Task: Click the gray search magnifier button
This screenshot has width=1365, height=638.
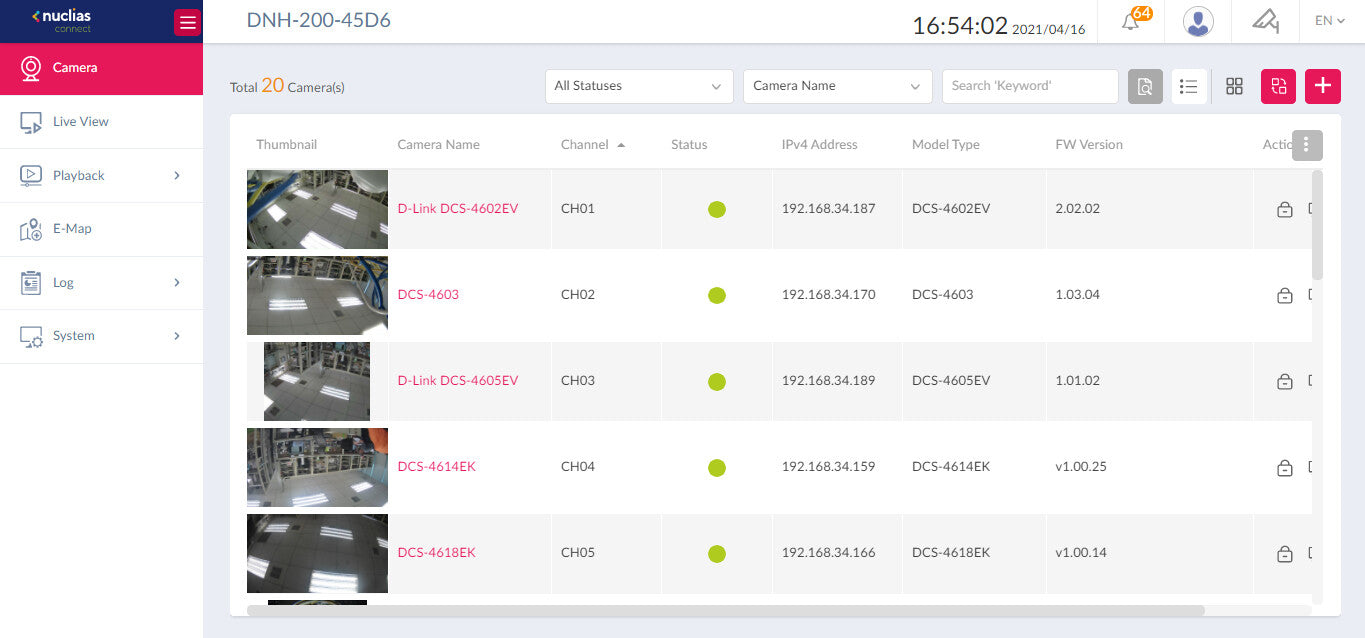Action: point(1145,86)
